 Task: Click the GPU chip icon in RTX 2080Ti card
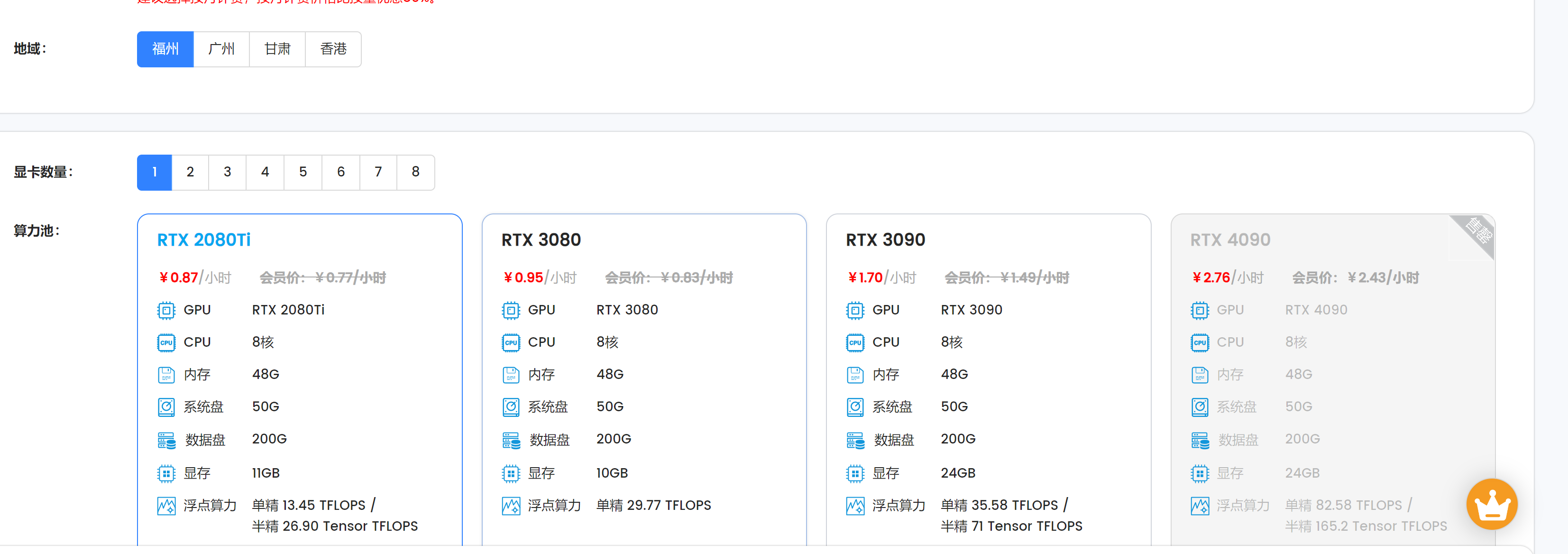[x=166, y=311]
